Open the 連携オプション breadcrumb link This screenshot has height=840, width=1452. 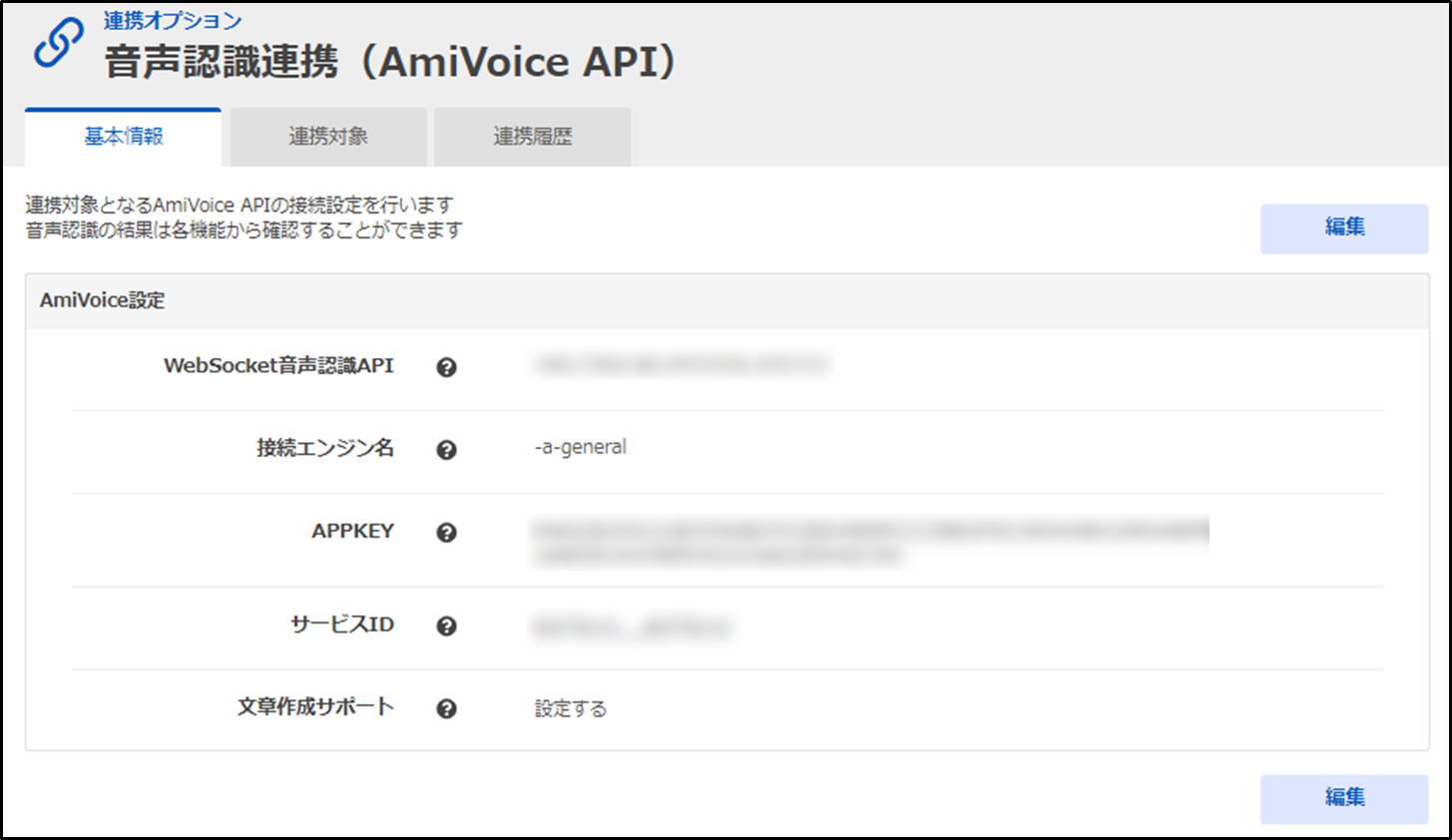(173, 20)
